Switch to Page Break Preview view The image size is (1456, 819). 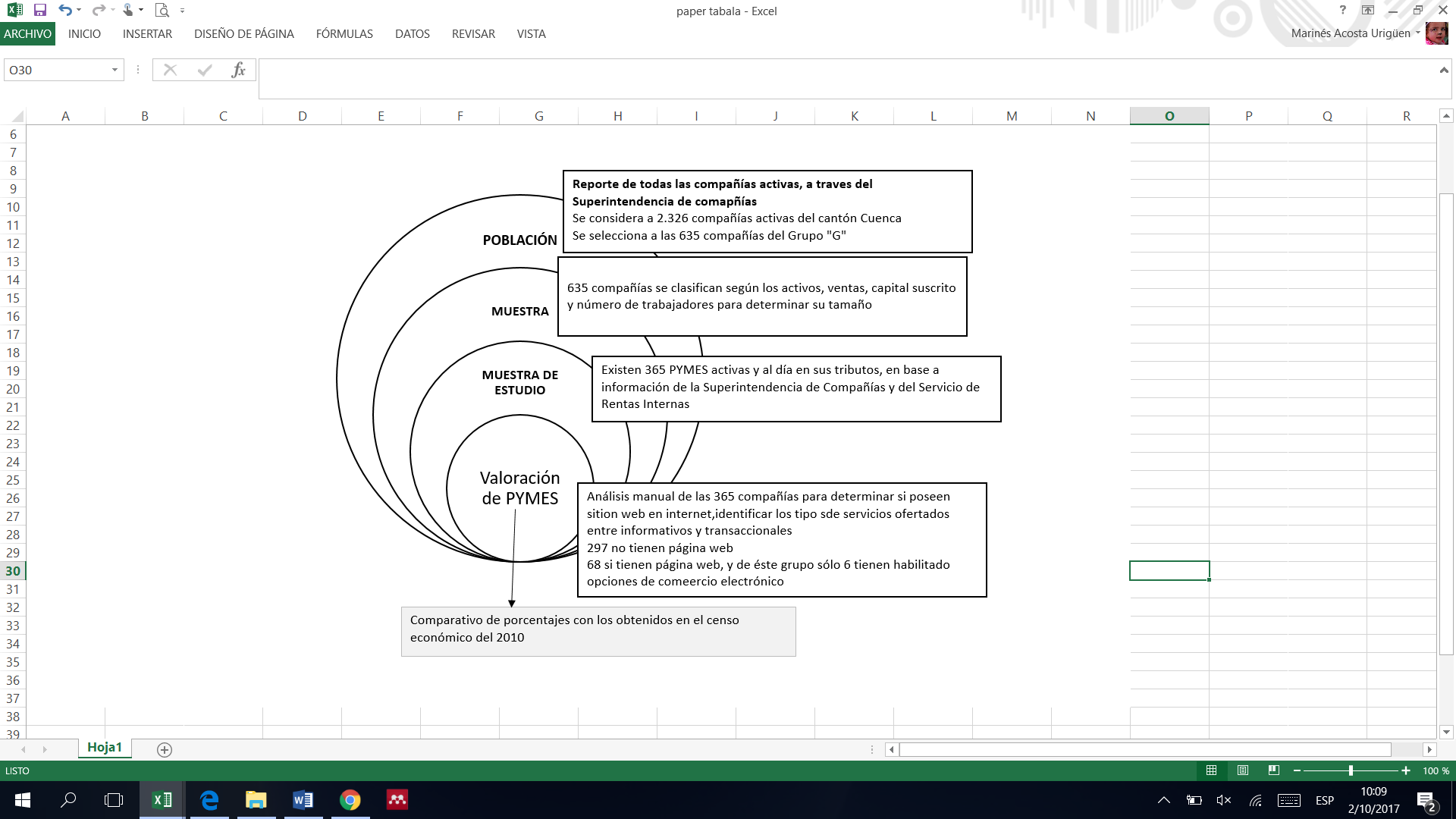pos(1274,770)
